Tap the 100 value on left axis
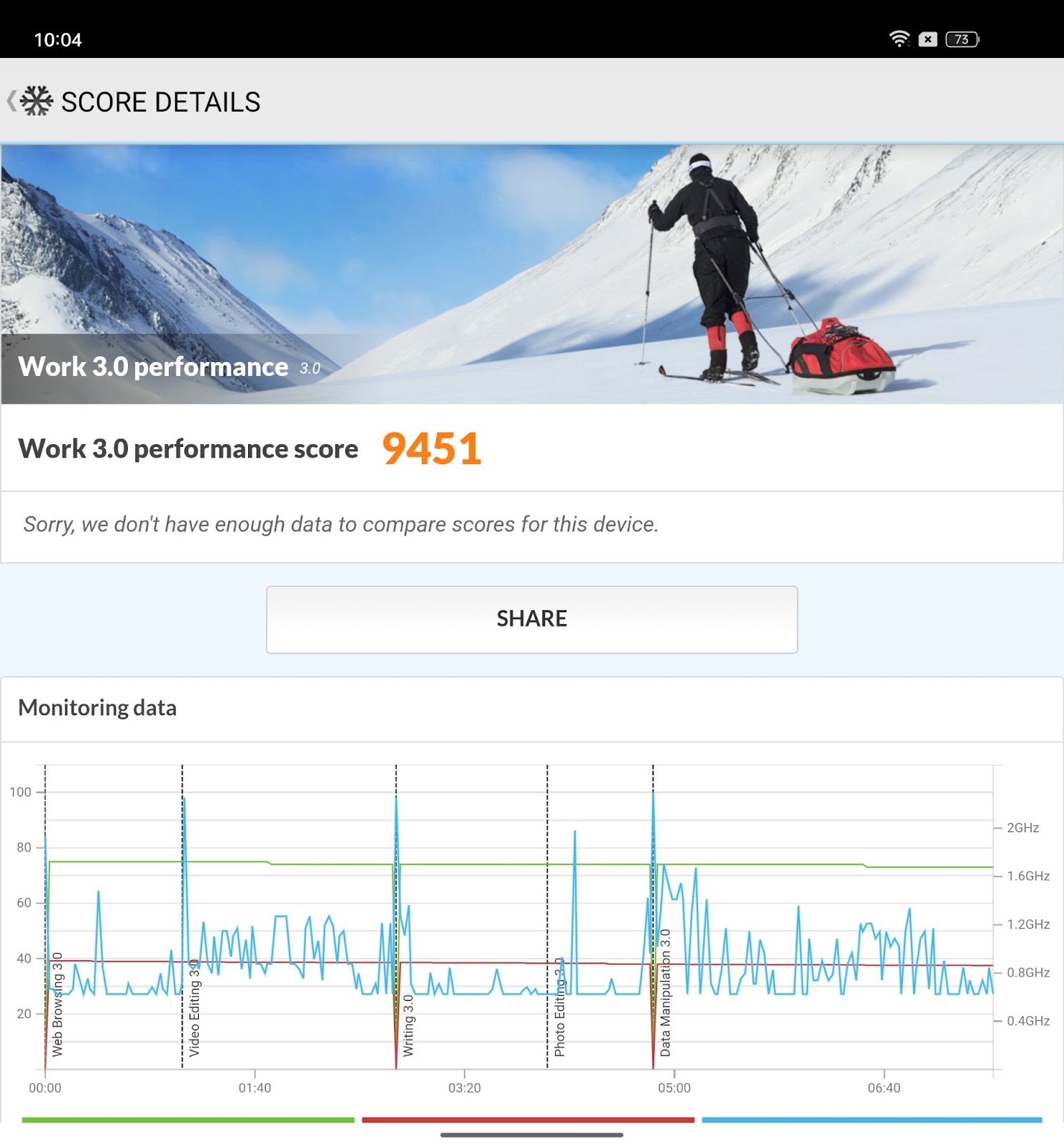The width and height of the screenshot is (1064, 1144). tap(21, 792)
